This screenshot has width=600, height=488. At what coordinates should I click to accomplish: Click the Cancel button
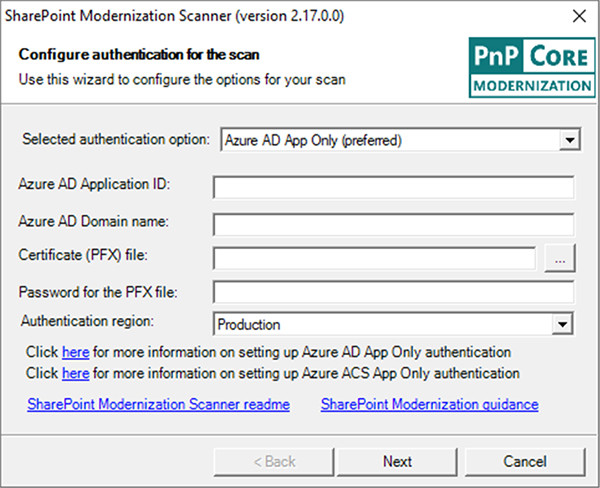(525, 462)
